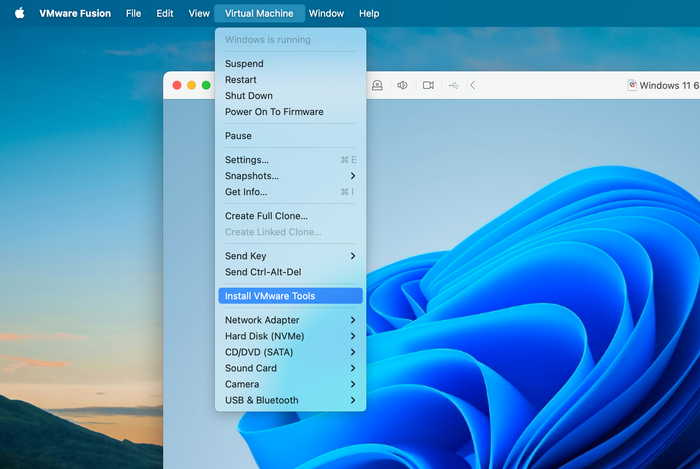The image size is (700, 469).
Task: Choose Get Info... menu entry
Action: (290, 192)
